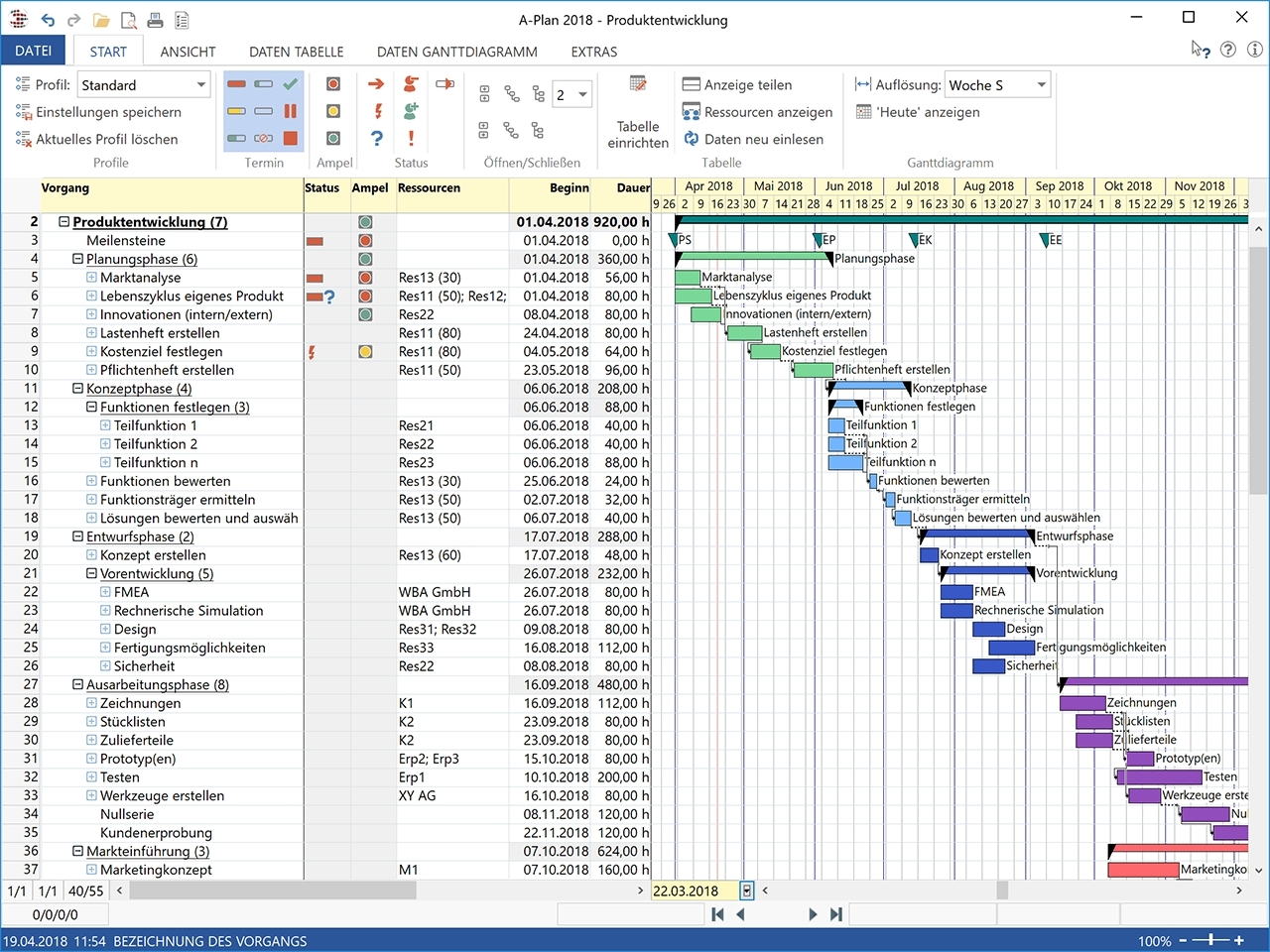Click the green checkmark completed status icon
The width and height of the screenshot is (1270, 952).
coord(291,84)
